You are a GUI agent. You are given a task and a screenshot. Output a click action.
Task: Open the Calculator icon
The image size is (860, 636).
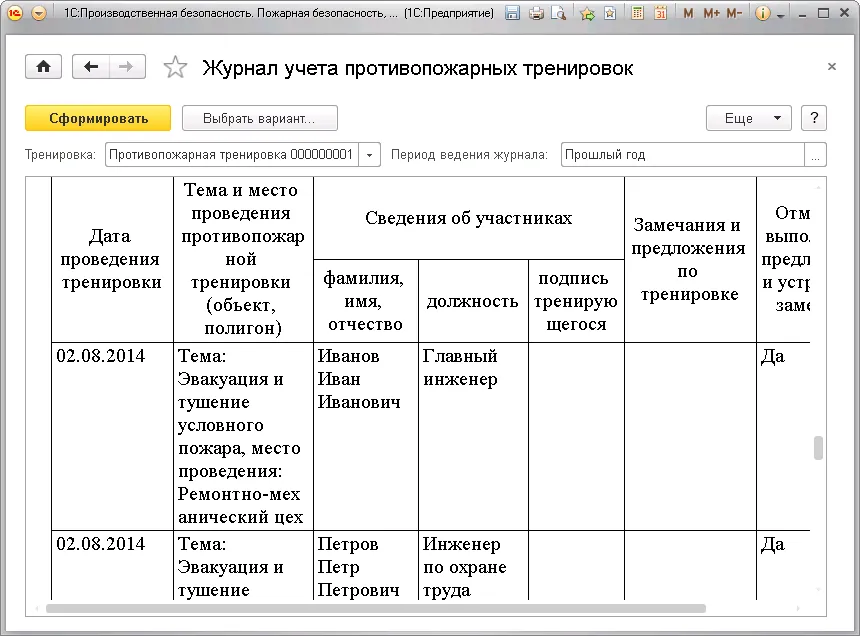[637, 13]
